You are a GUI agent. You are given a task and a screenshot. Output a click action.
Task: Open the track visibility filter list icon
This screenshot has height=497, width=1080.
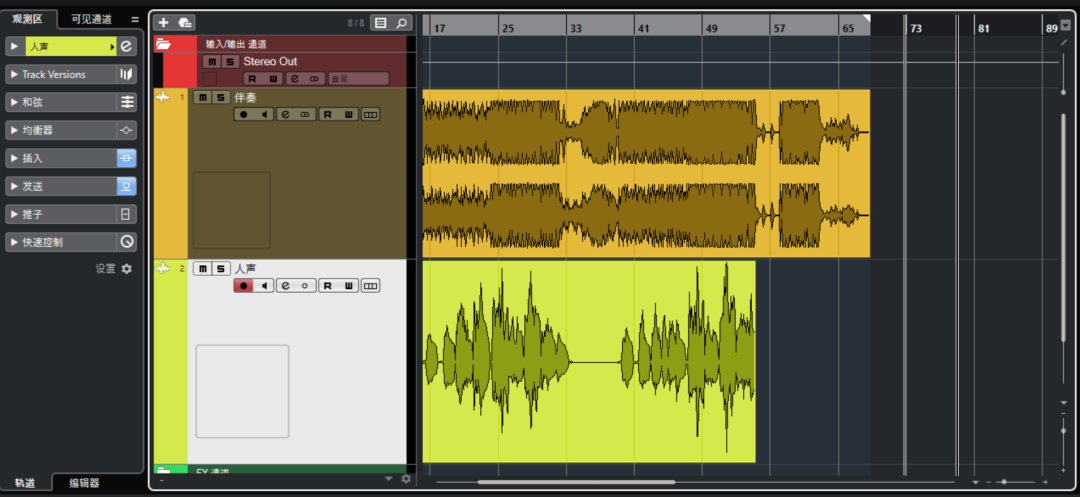point(380,23)
